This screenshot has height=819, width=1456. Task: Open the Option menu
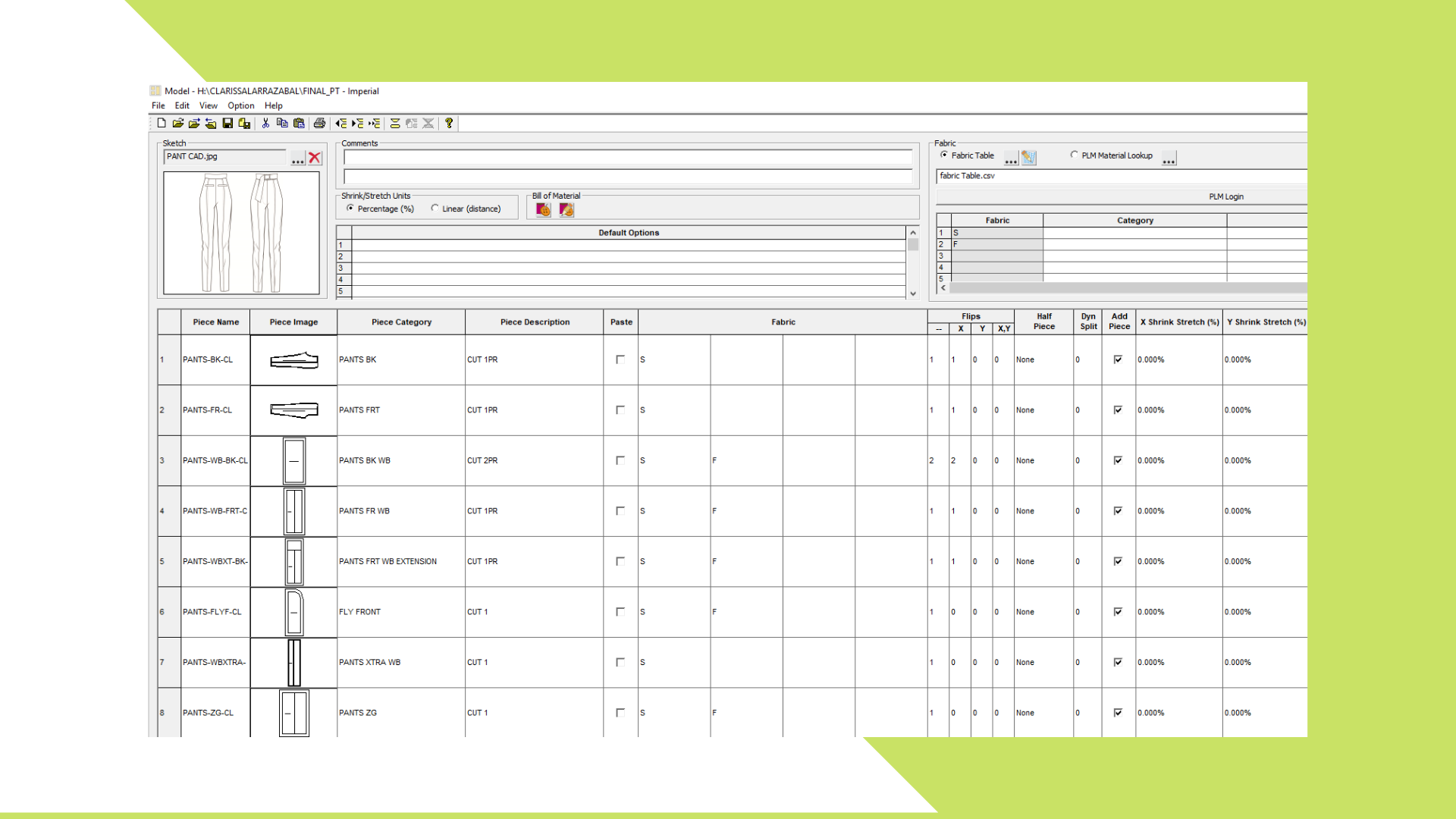240,106
